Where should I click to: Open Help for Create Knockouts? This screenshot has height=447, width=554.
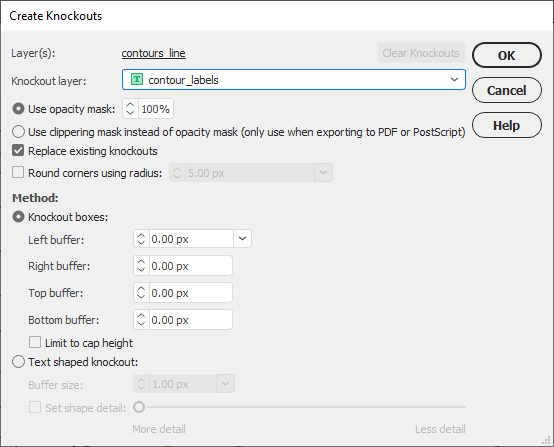[x=507, y=125]
